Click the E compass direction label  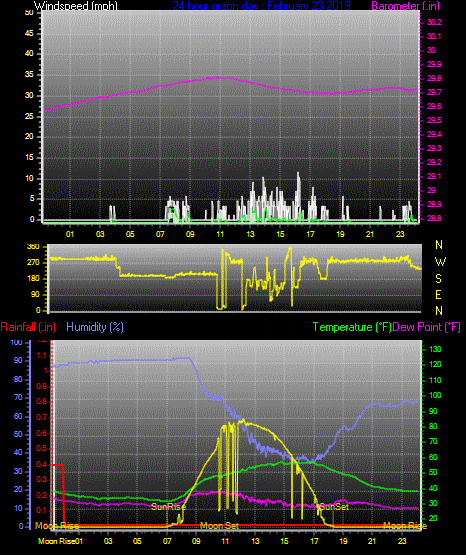click(x=438, y=294)
